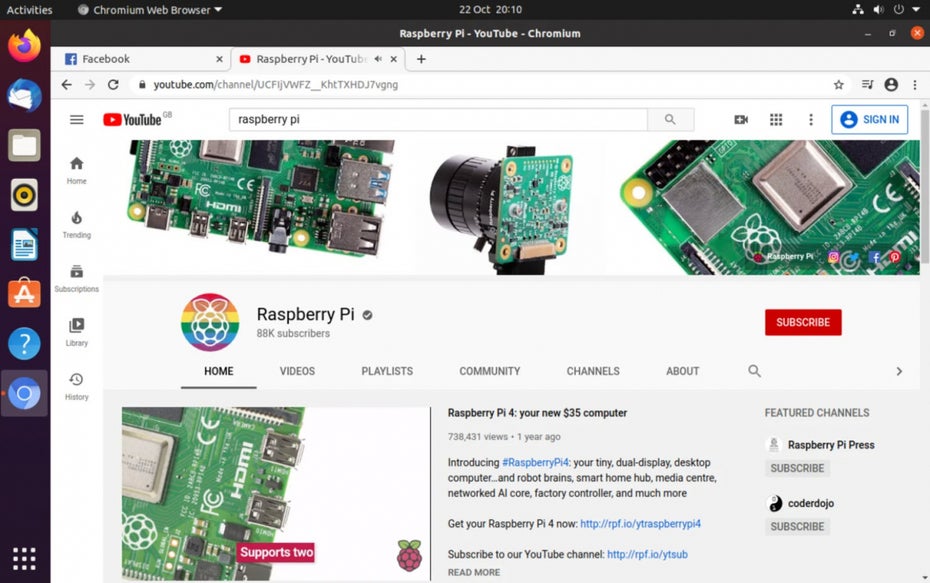The image size is (930, 583).
Task: Open Chromium's three-dot menu
Action: (x=915, y=85)
